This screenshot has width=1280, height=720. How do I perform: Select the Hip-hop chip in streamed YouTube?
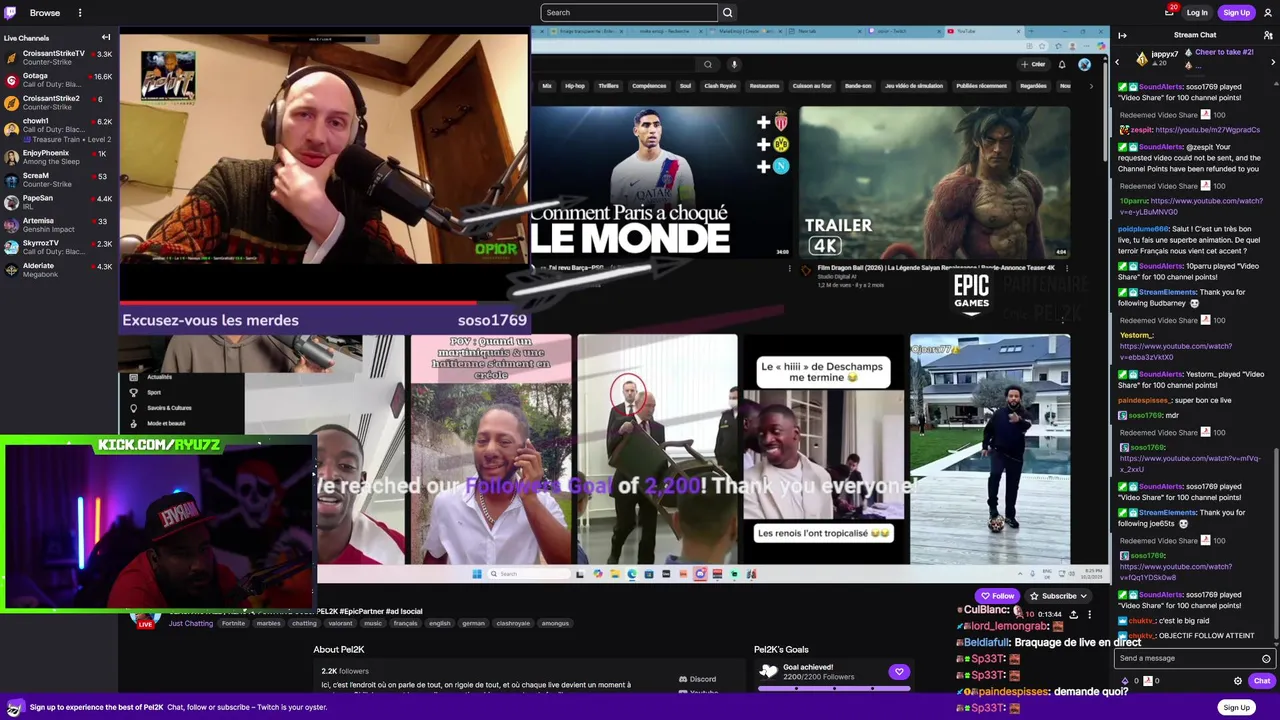click(575, 86)
